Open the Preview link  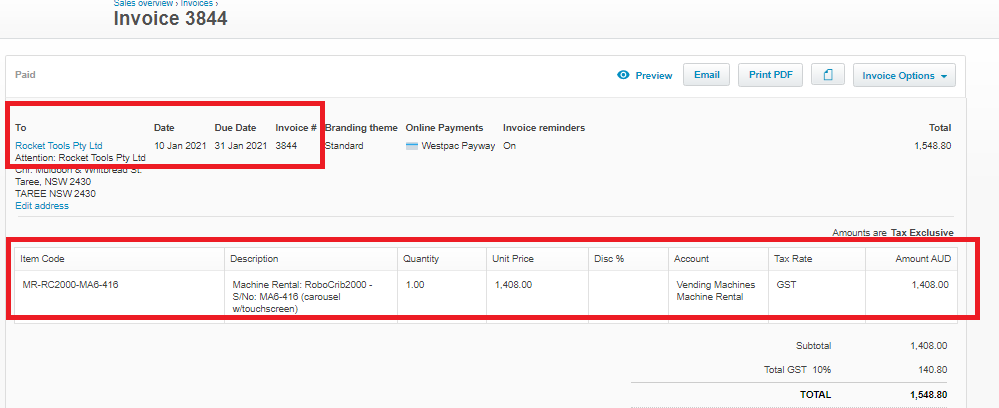pyautogui.click(x=654, y=75)
